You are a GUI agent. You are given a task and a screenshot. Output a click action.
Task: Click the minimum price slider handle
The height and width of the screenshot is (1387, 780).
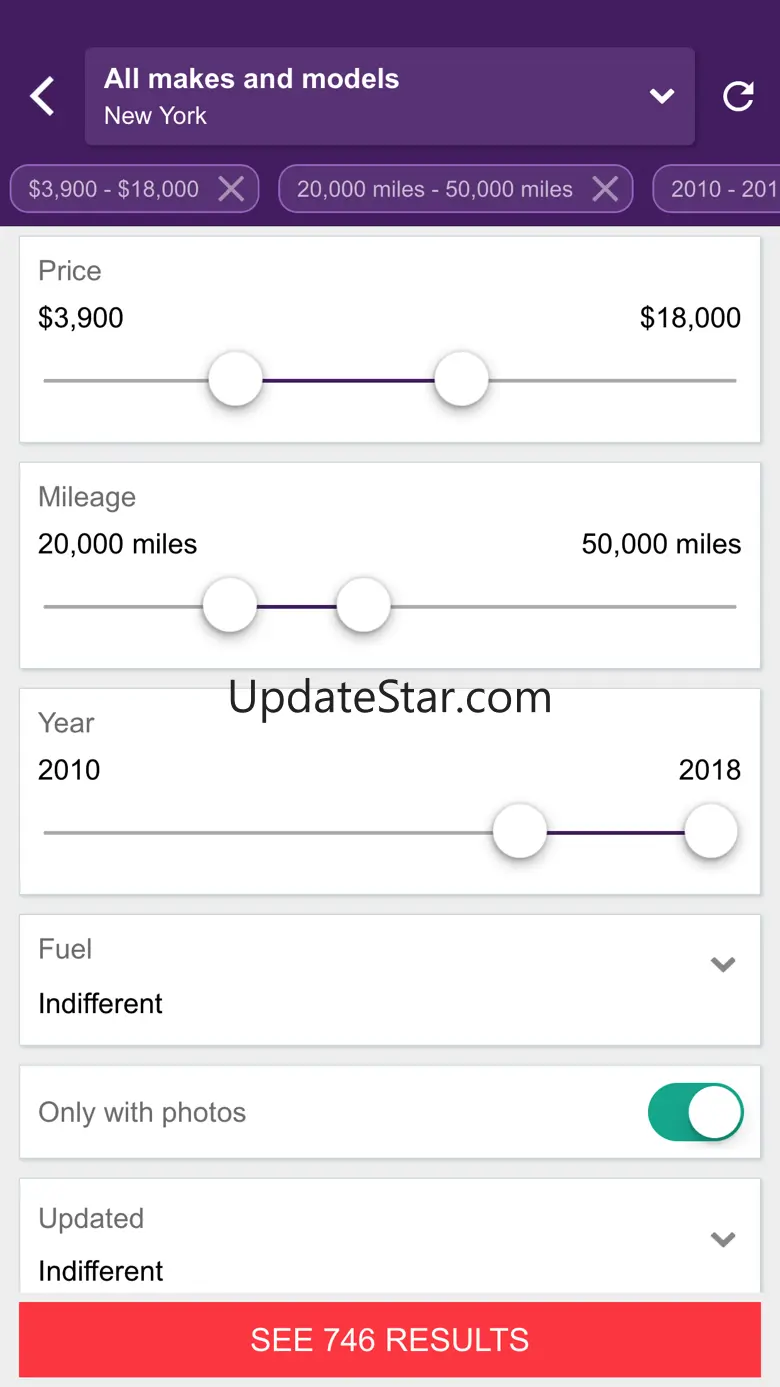tap(235, 380)
